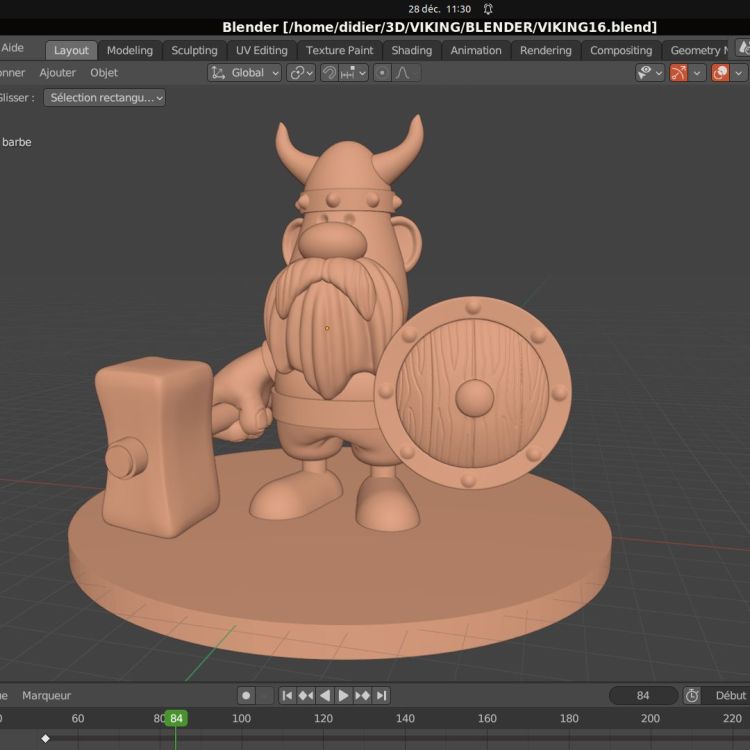Viewport: 750px width, 750px height.
Task: Toggle the snapping magnet icon
Action: coord(329,73)
